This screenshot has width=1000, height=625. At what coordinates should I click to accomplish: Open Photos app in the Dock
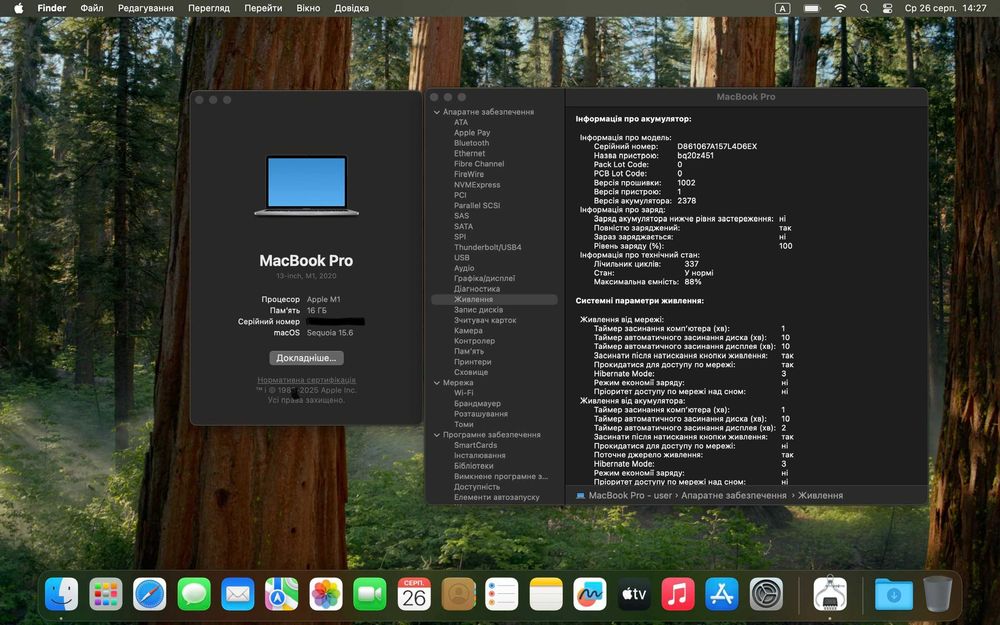tap(326, 594)
